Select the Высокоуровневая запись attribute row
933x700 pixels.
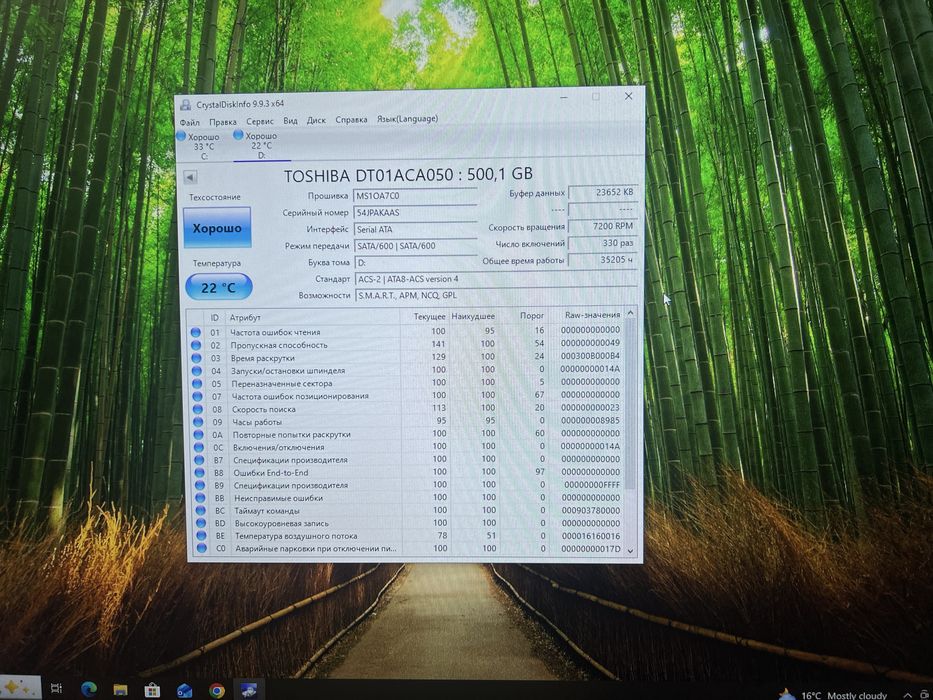tap(410, 523)
